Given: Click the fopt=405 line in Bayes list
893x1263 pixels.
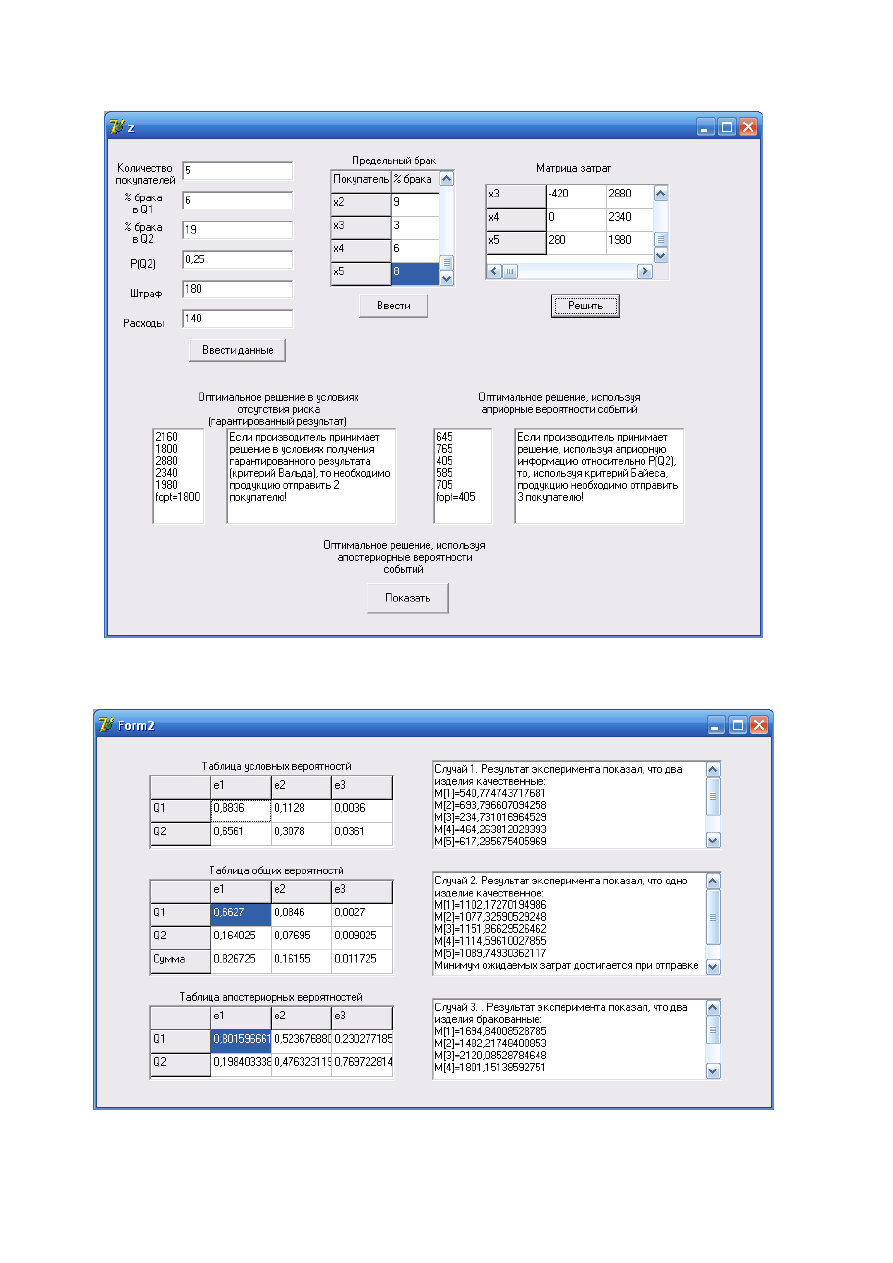Looking at the screenshot, I should pyautogui.click(x=456, y=496).
